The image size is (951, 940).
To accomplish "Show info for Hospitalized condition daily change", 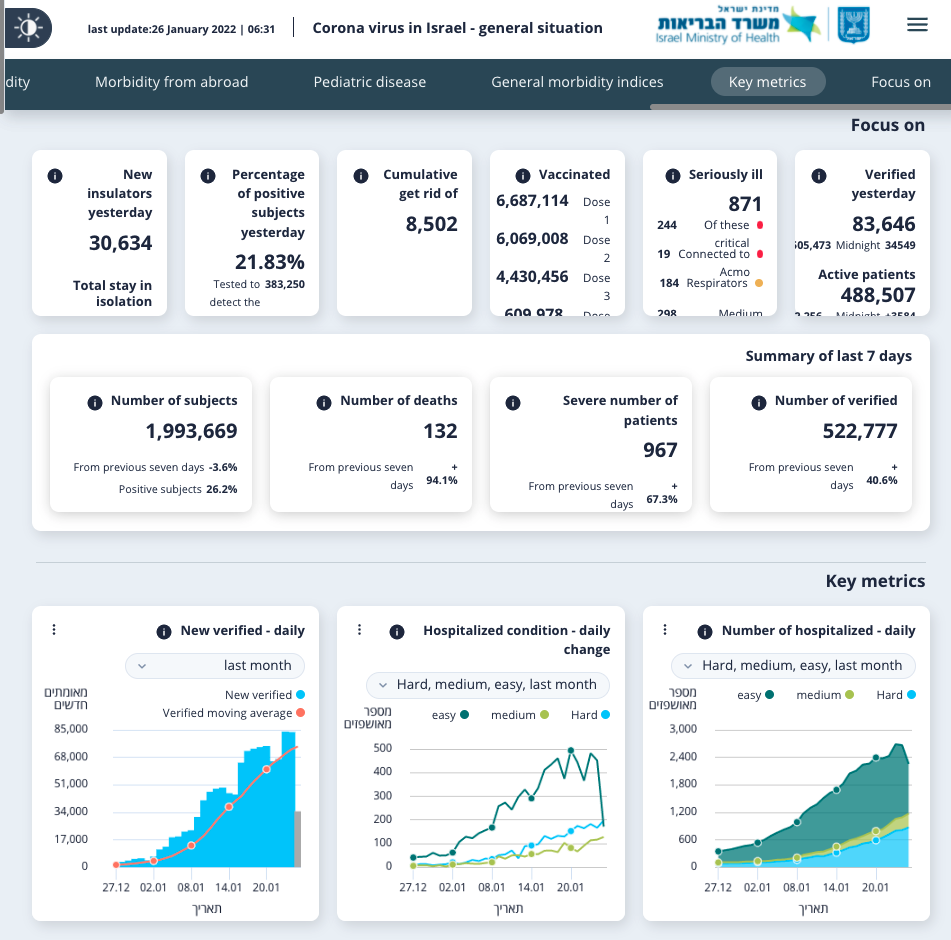I will tap(397, 632).
